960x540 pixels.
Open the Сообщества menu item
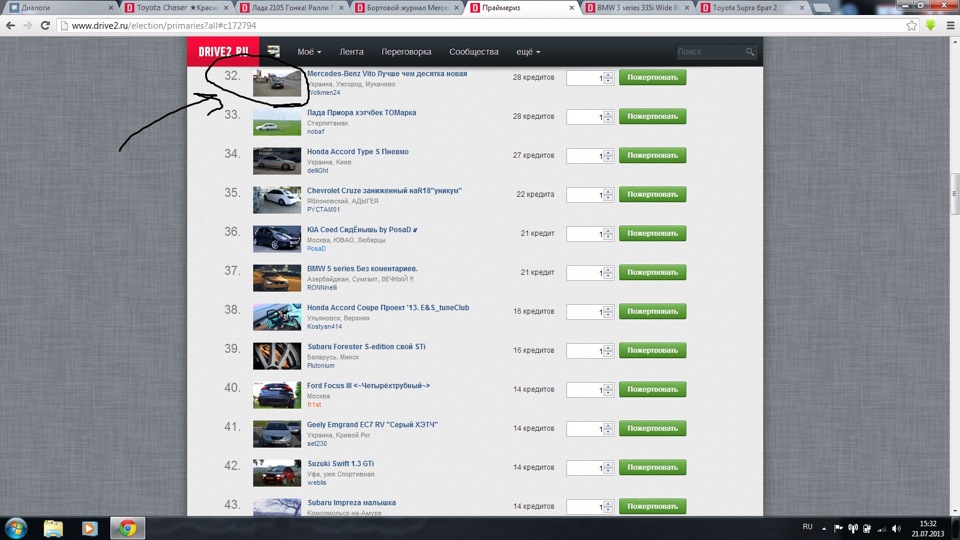point(474,52)
